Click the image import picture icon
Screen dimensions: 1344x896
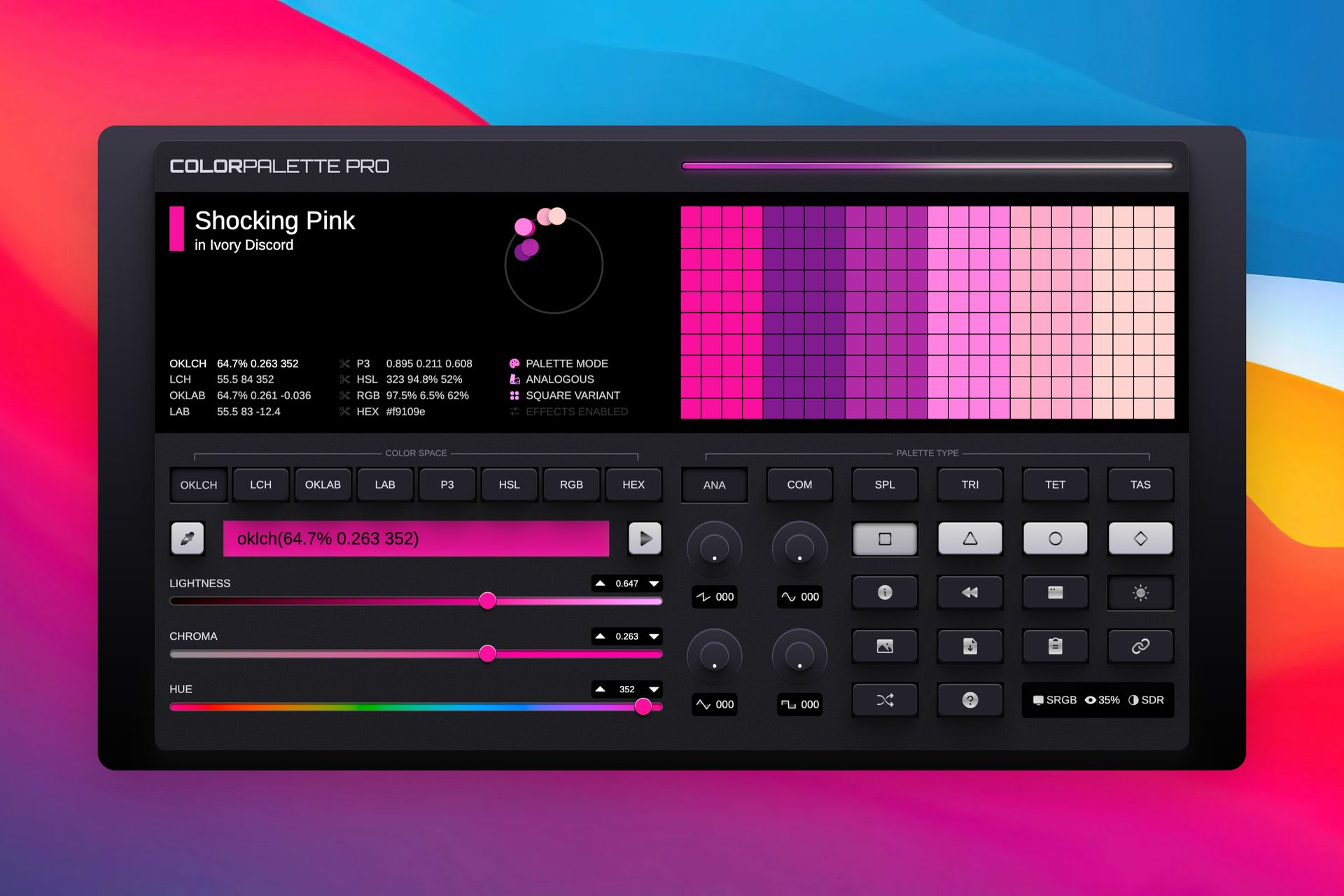(x=885, y=646)
